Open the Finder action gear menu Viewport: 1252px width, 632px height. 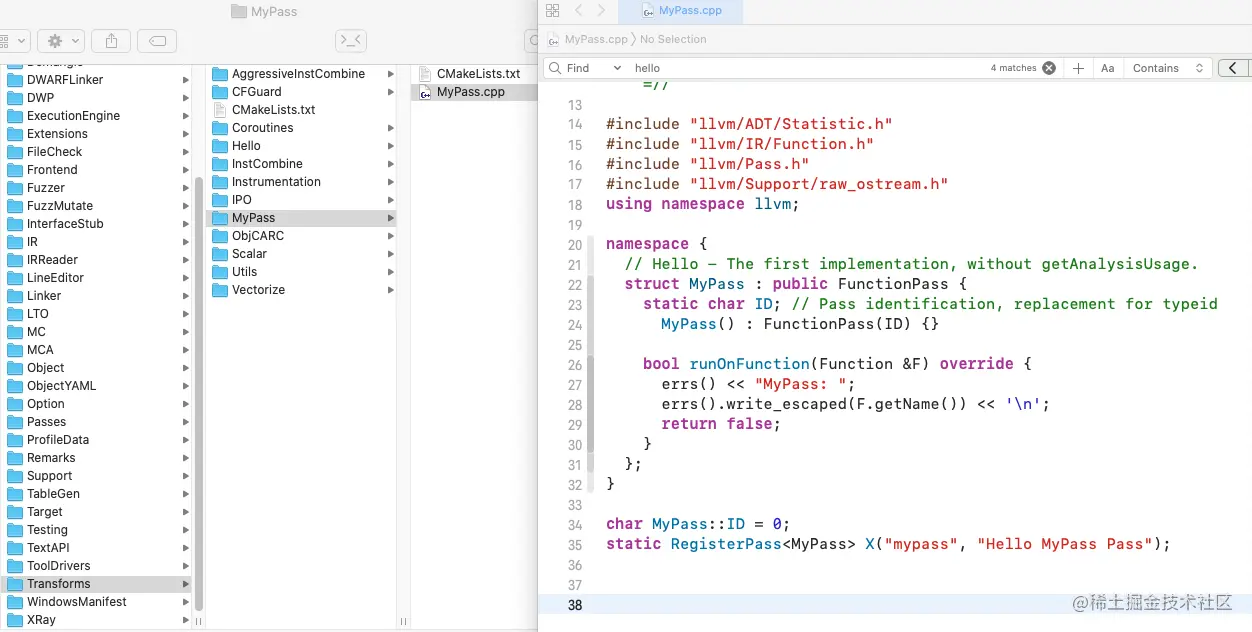[60, 41]
